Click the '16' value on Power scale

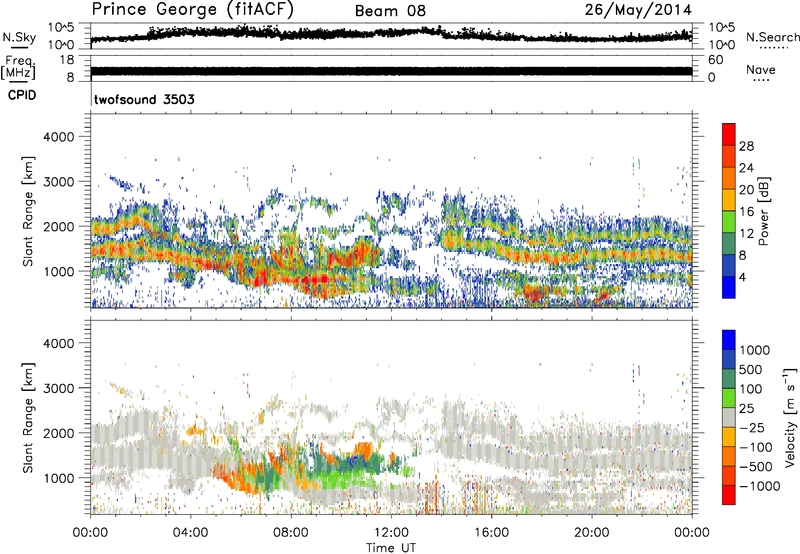click(746, 212)
